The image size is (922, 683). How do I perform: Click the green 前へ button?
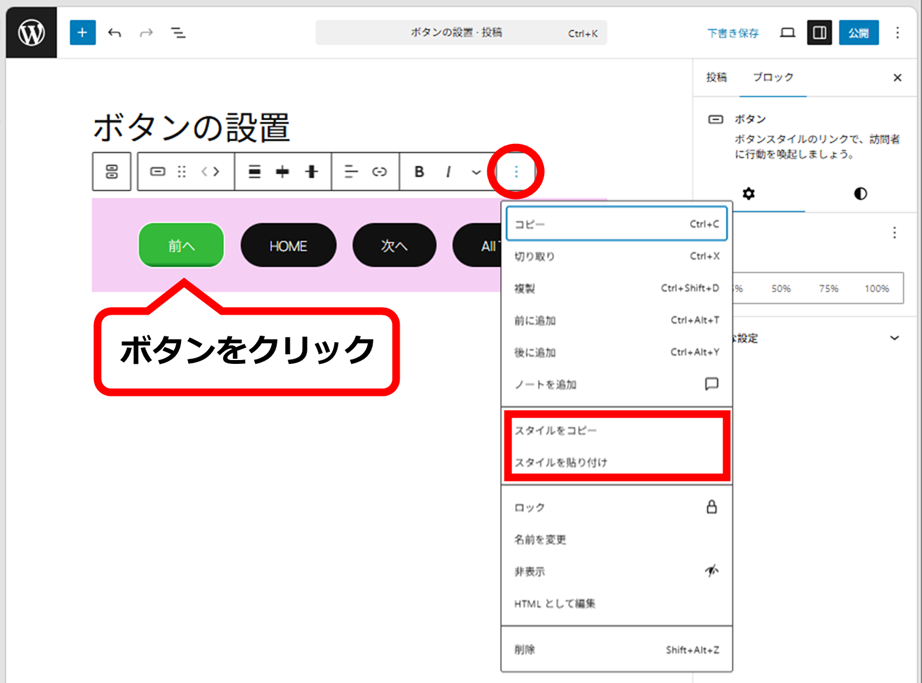point(181,246)
